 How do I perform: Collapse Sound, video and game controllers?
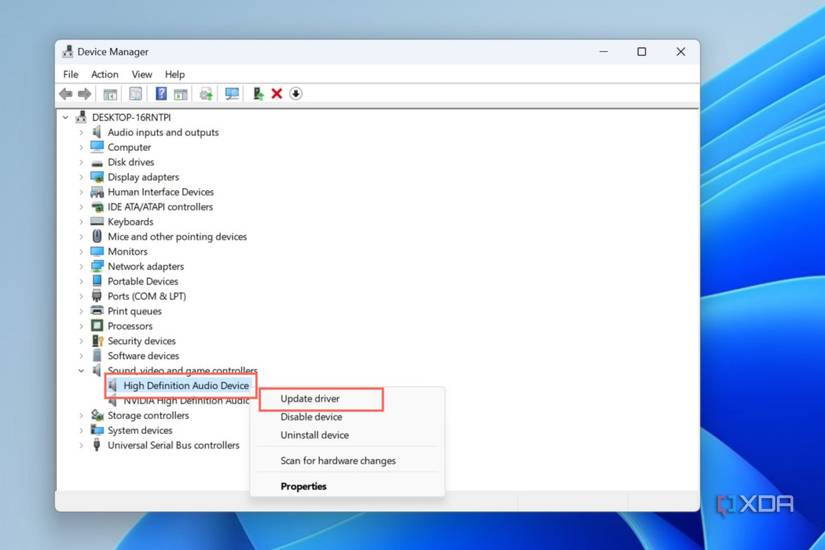pyautogui.click(x=81, y=371)
